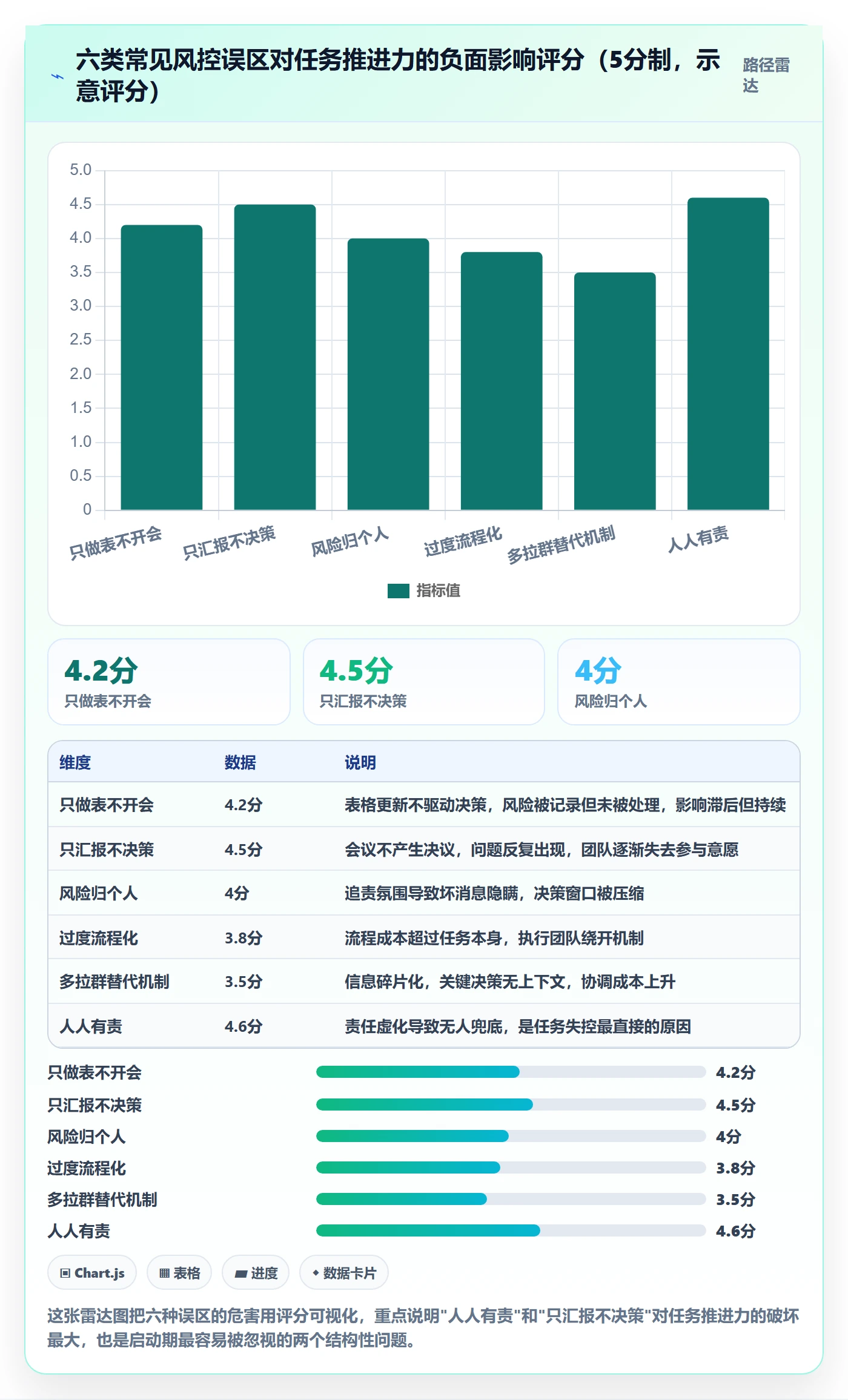Click the lightning icon beside the title
Screen dimensions: 848x1400
click(x=57, y=76)
